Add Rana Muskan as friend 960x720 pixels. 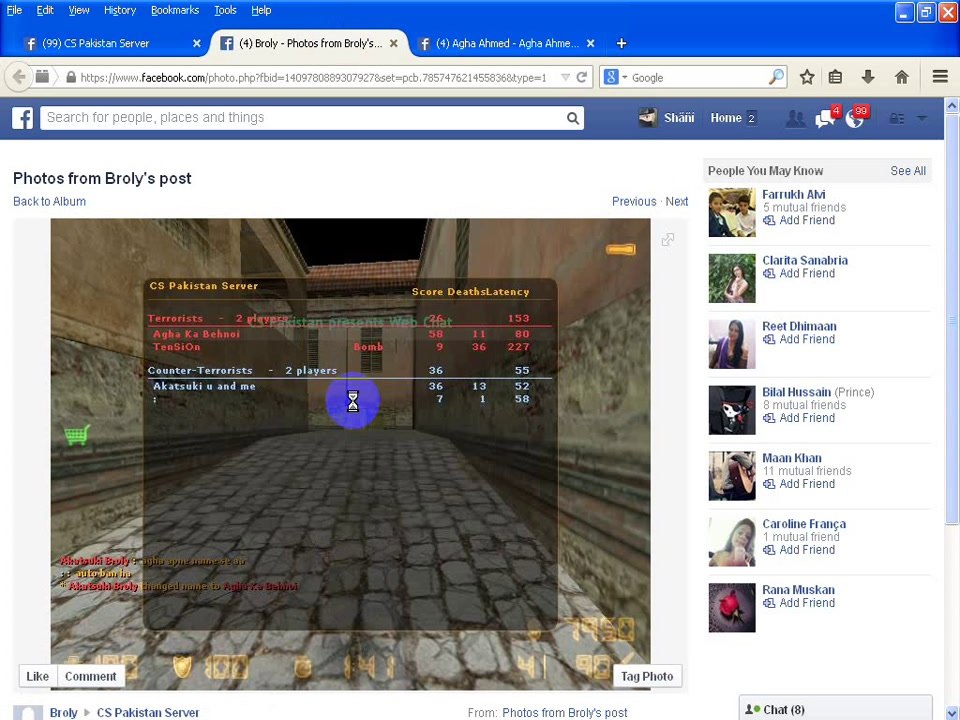pos(799,603)
